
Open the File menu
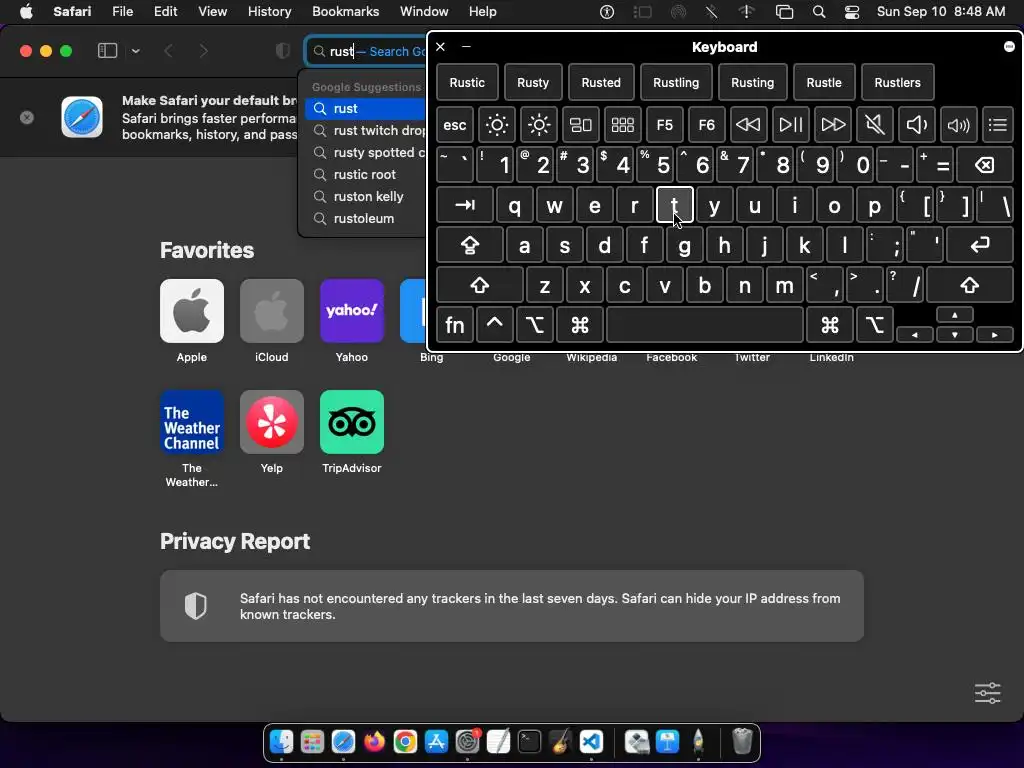point(123,12)
